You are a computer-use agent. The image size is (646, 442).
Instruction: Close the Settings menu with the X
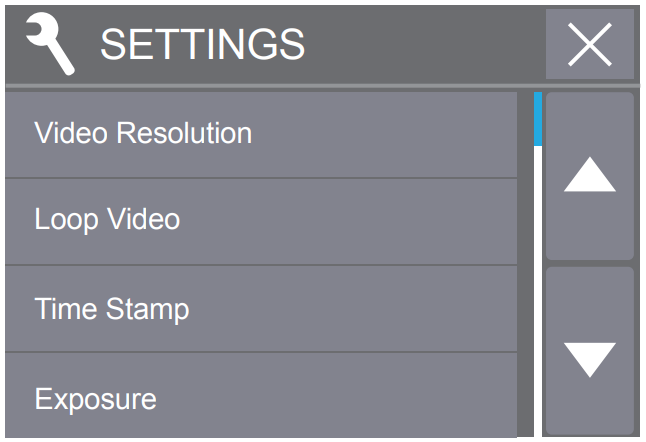(x=590, y=44)
